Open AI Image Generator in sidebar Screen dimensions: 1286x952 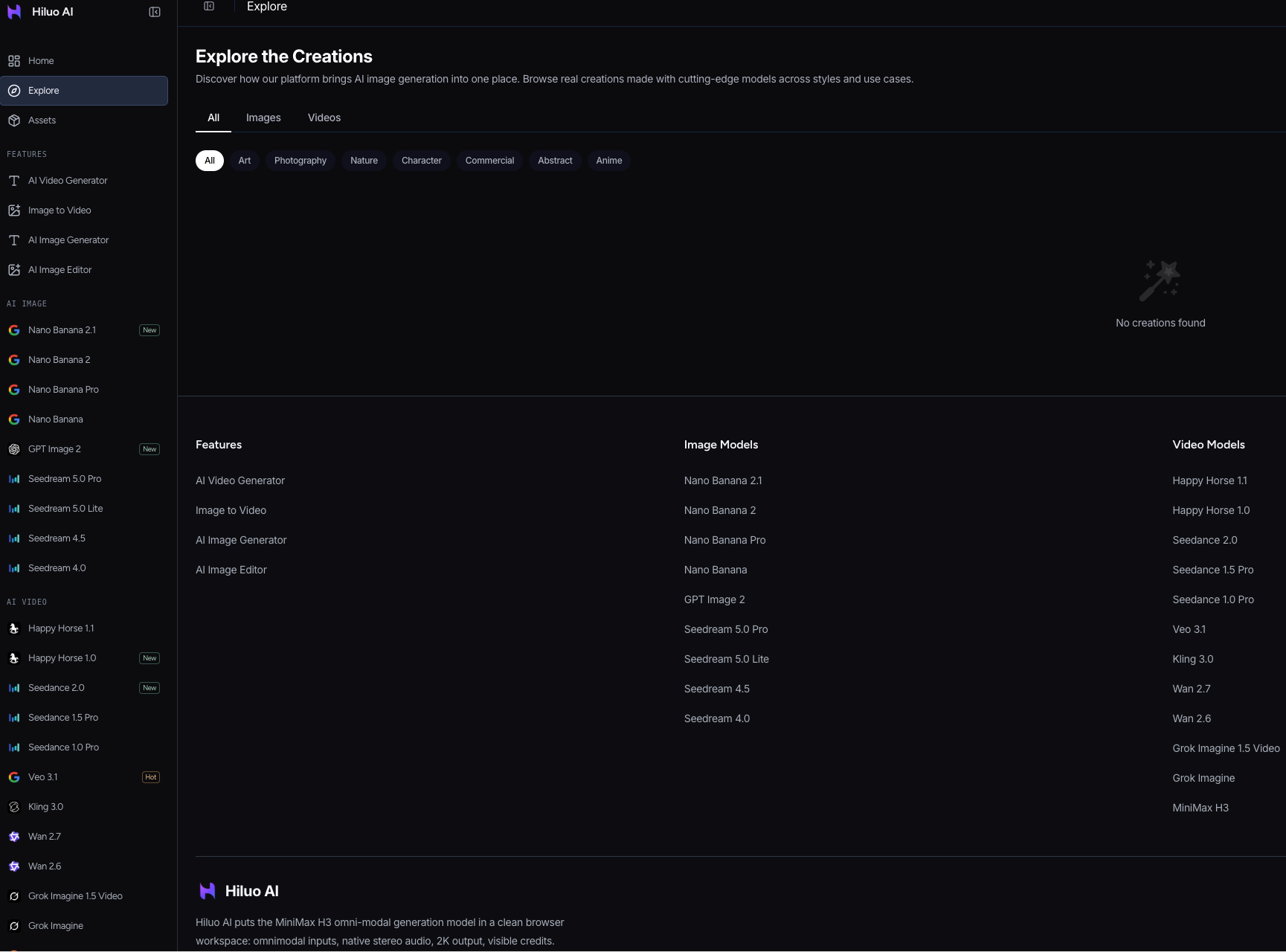84,240
